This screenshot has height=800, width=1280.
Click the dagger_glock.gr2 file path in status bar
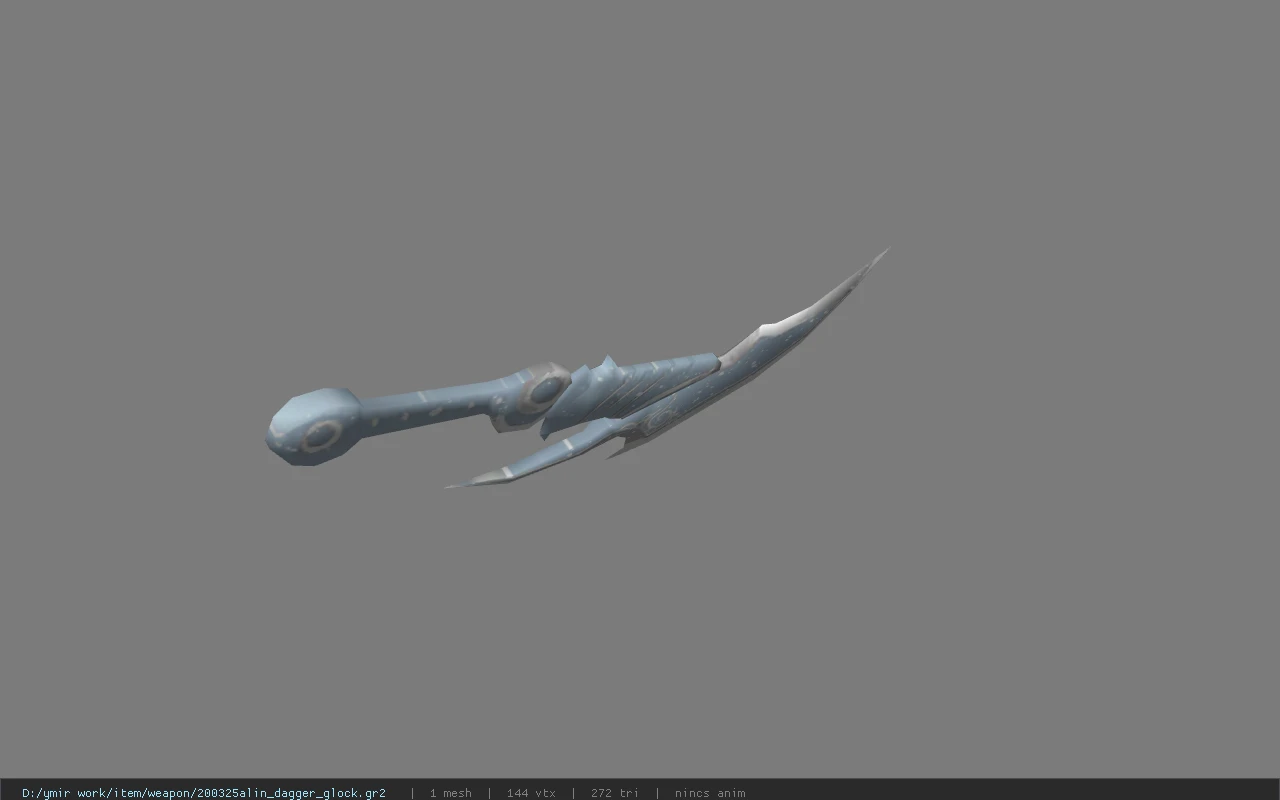point(204,793)
